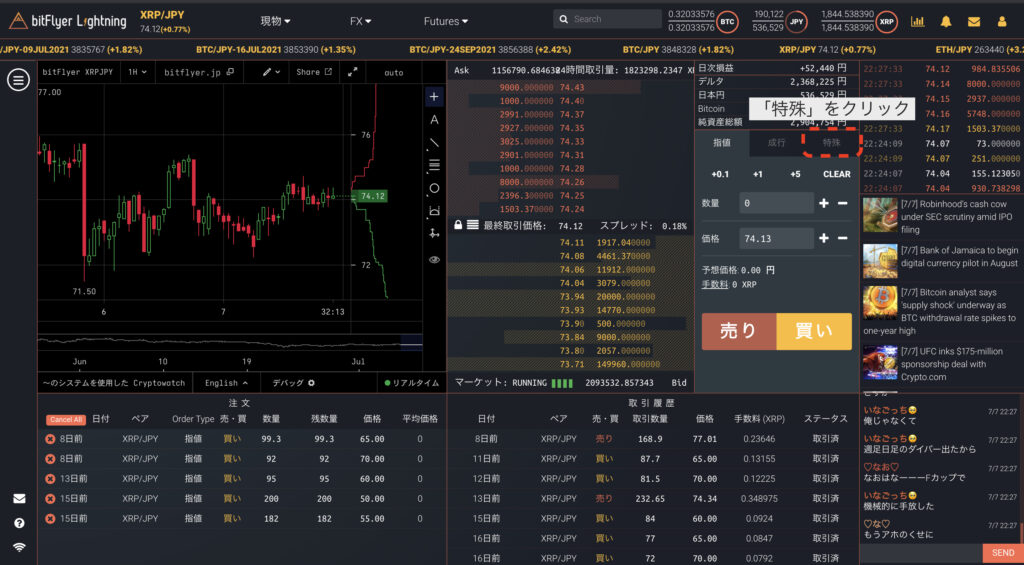The height and width of the screenshot is (565, 1024).
Task: Switch to the 成行 market order tab
Action: point(776,142)
